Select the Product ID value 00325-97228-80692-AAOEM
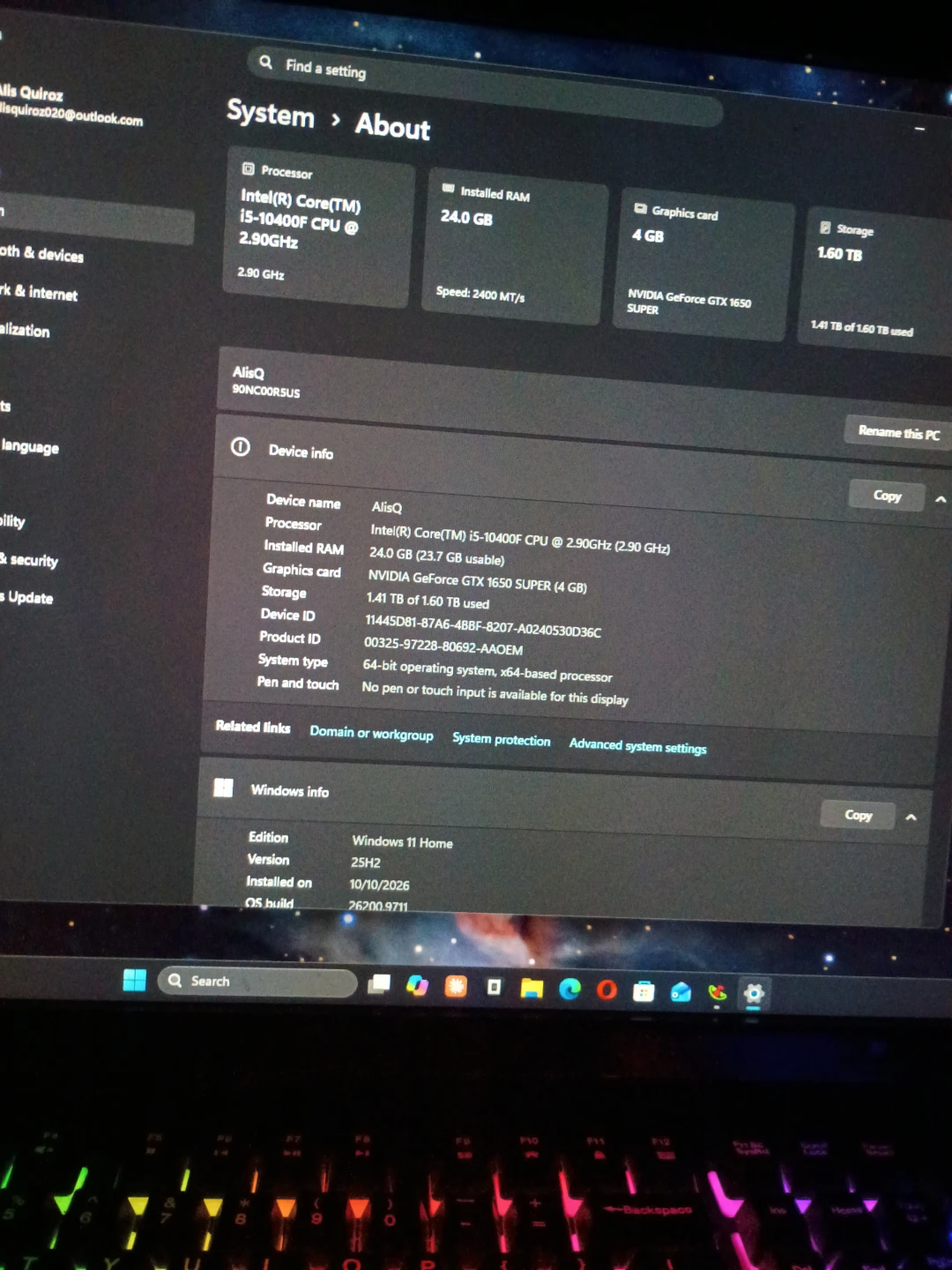The width and height of the screenshot is (952, 1270). tap(443, 646)
